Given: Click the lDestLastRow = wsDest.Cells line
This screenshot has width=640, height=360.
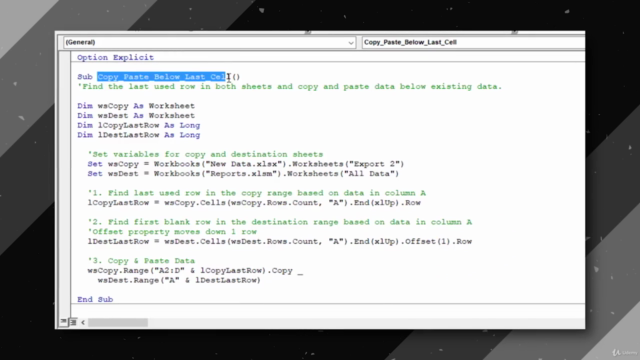Looking at the screenshot, I should click(x=280, y=242).
